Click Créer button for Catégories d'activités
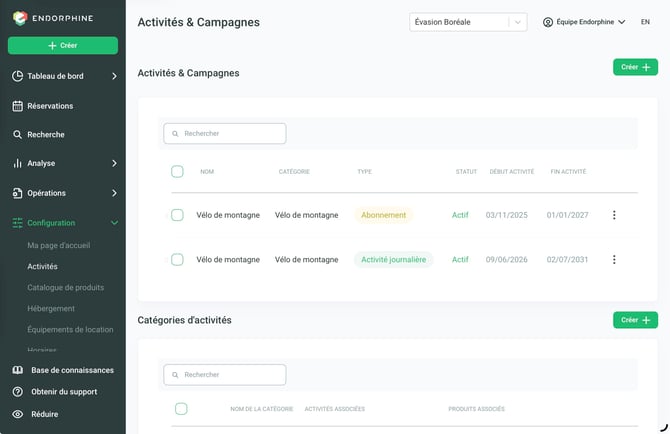The width and height of the screenshot is (670, 434). pyautogui.click(x=635, y=320)
